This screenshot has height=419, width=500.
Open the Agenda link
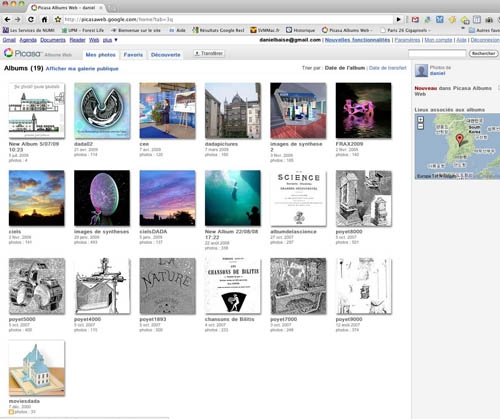28,40
